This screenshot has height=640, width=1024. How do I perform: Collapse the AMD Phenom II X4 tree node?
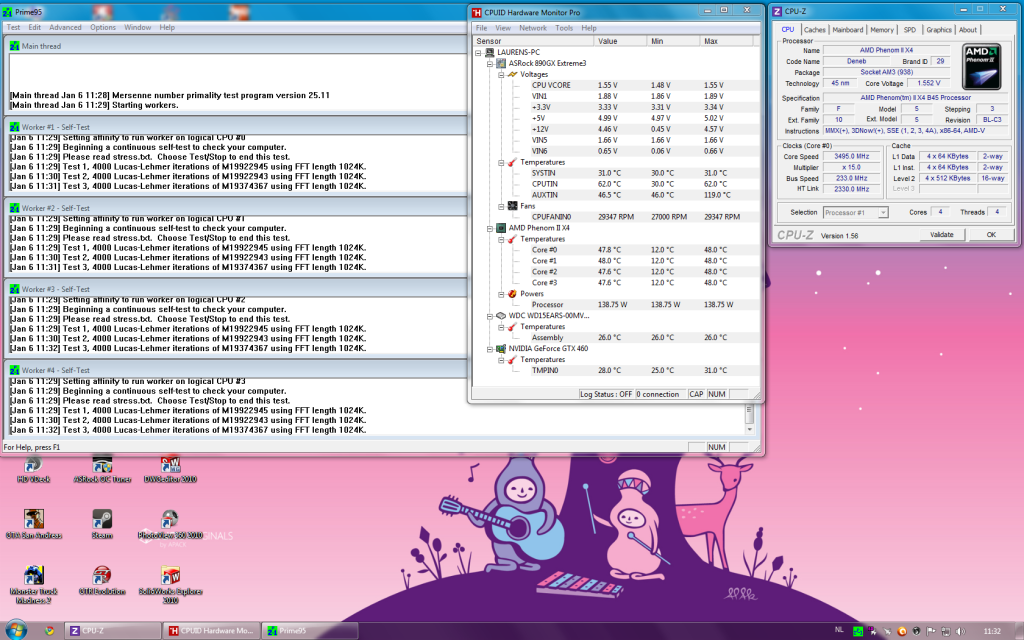pyautogui.click(x=490, y=228)
